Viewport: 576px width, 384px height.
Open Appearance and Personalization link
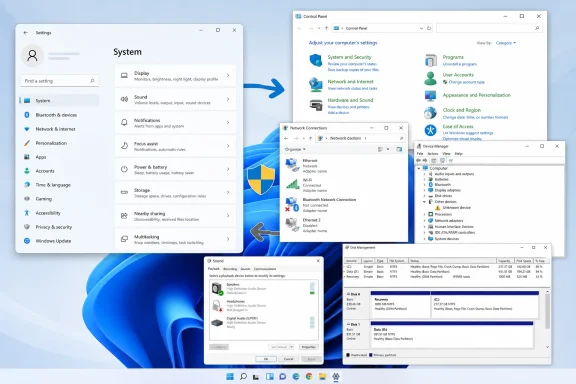coord(476,95)
